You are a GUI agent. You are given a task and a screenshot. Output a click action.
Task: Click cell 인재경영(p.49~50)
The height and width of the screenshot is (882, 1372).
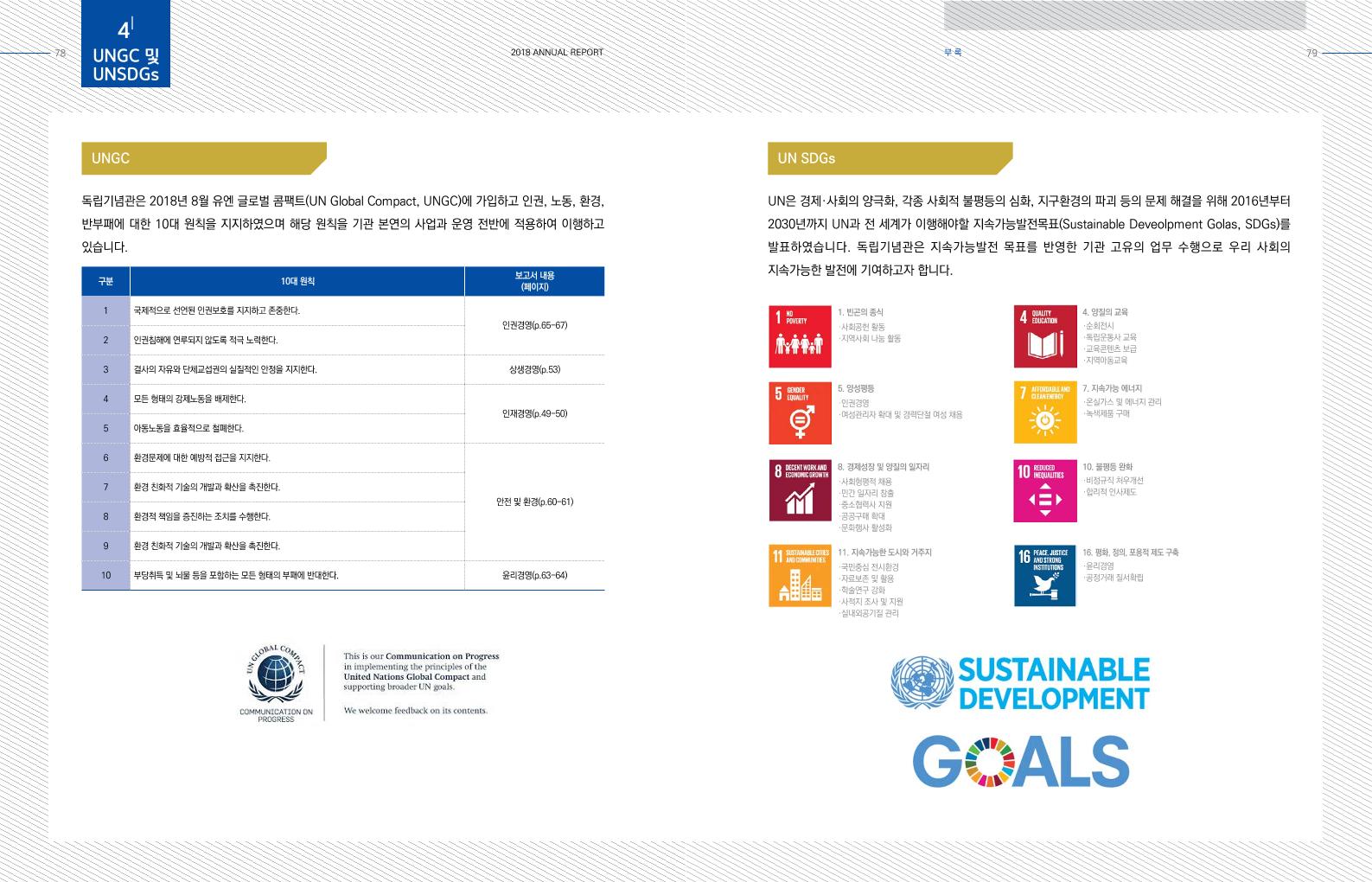(534, 413)
